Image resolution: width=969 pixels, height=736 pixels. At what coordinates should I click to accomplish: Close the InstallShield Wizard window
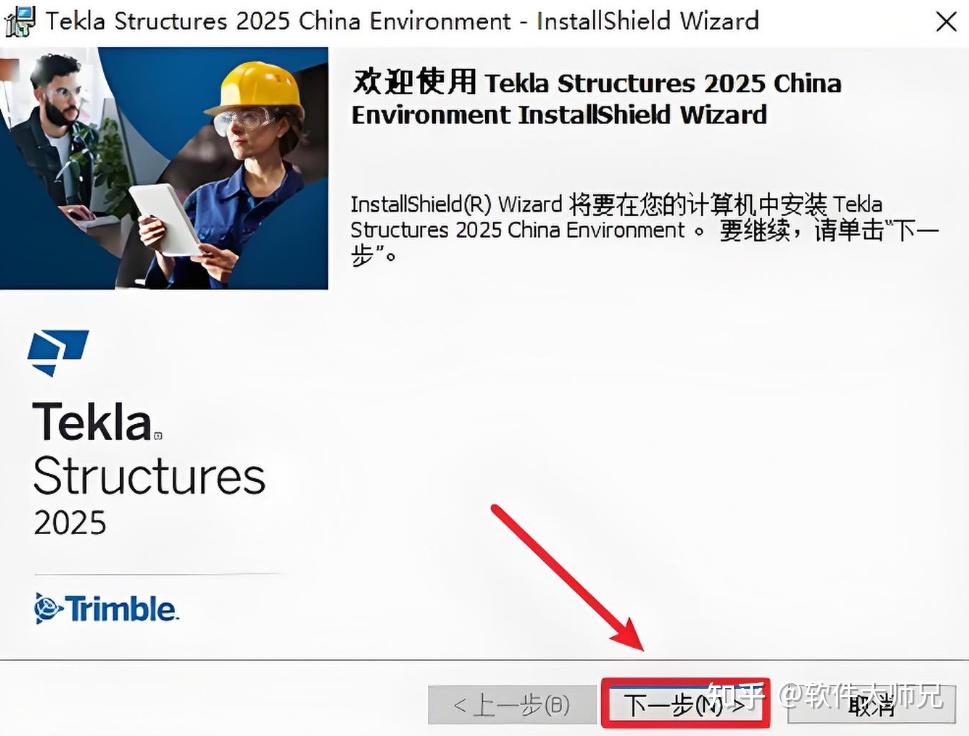pyautogui.click(x=946, y=22)
